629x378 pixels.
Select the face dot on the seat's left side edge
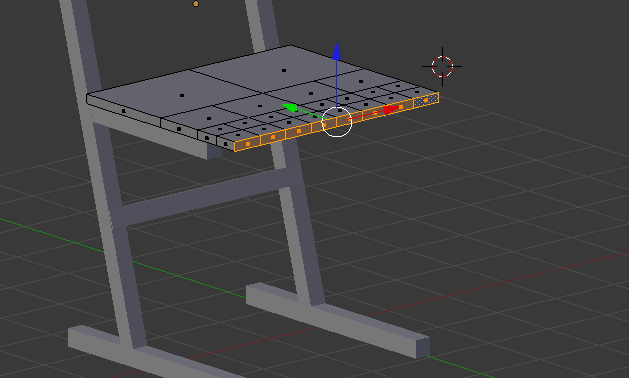coord(124,111)
